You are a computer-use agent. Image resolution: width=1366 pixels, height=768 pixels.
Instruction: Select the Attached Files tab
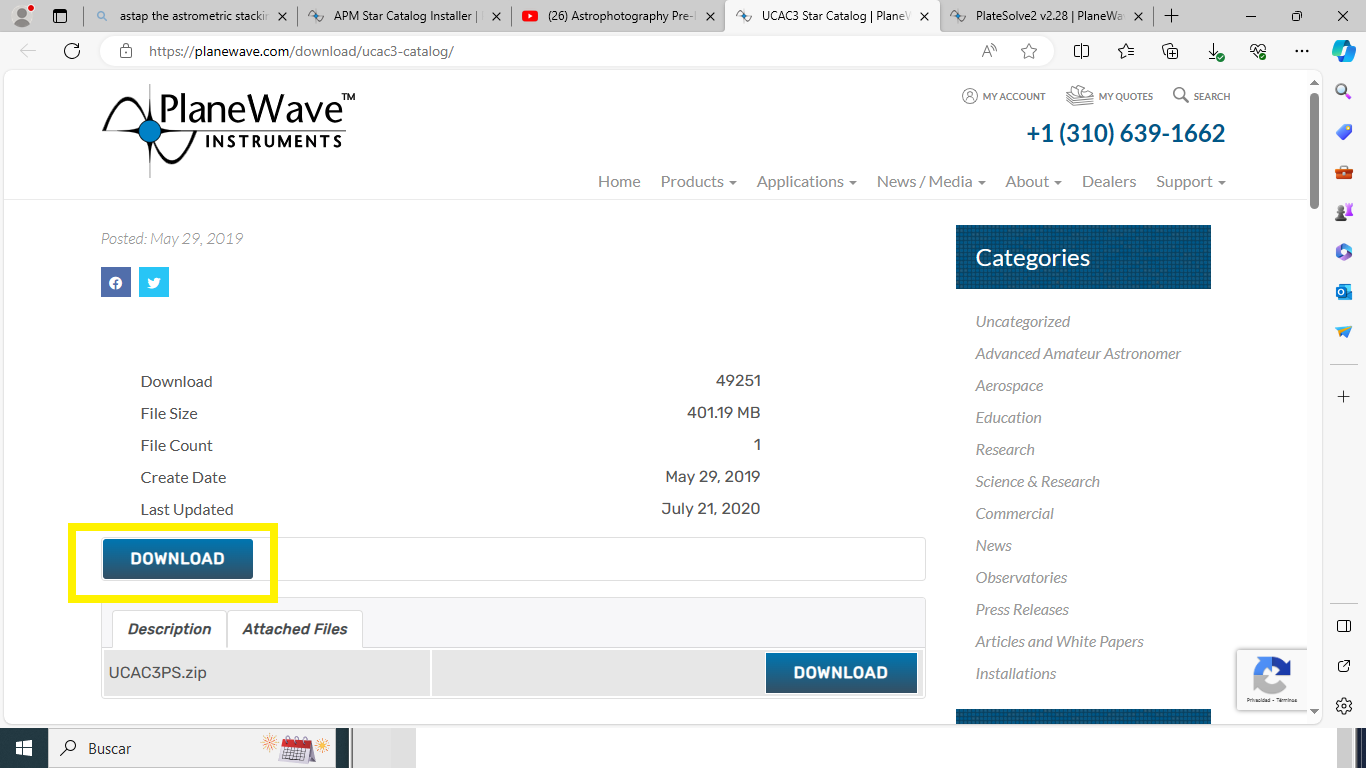pyautogui.click(x=295, y=629)
